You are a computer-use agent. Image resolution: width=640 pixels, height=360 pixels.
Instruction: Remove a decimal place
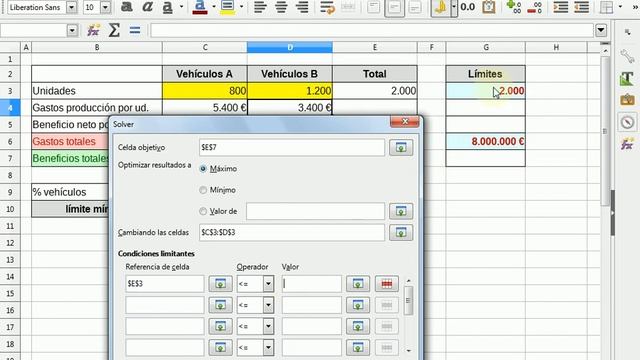(x=534, y=7)
